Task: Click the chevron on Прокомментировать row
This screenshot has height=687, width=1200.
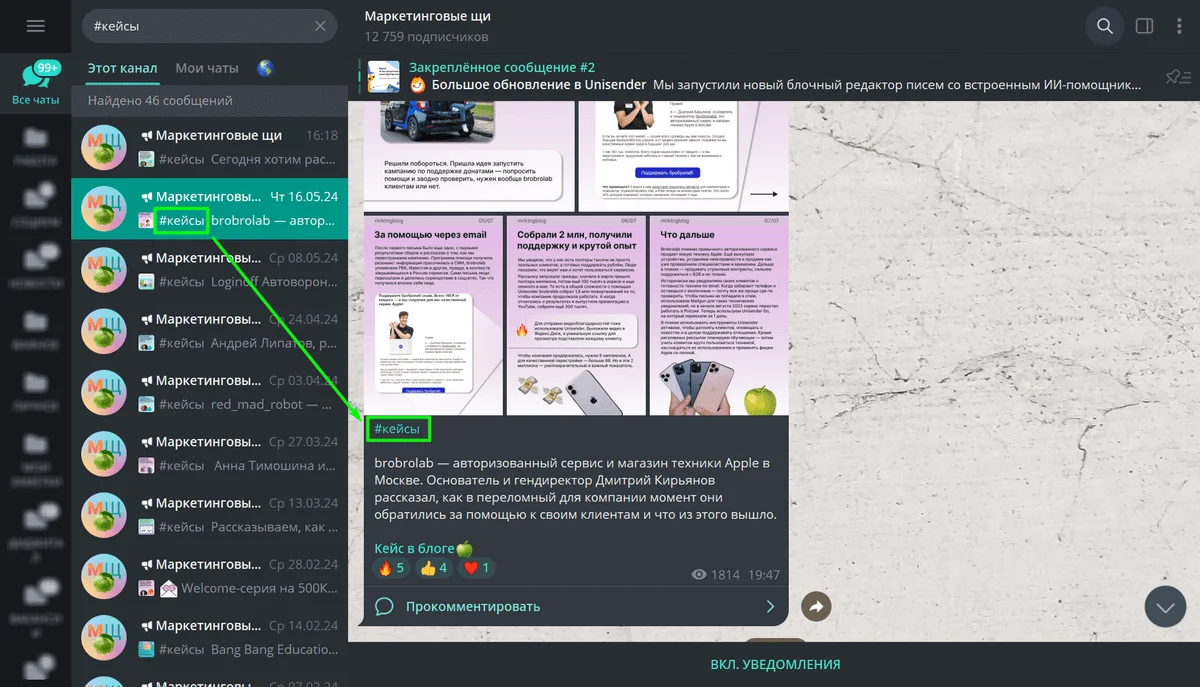Action: point(770,606)
